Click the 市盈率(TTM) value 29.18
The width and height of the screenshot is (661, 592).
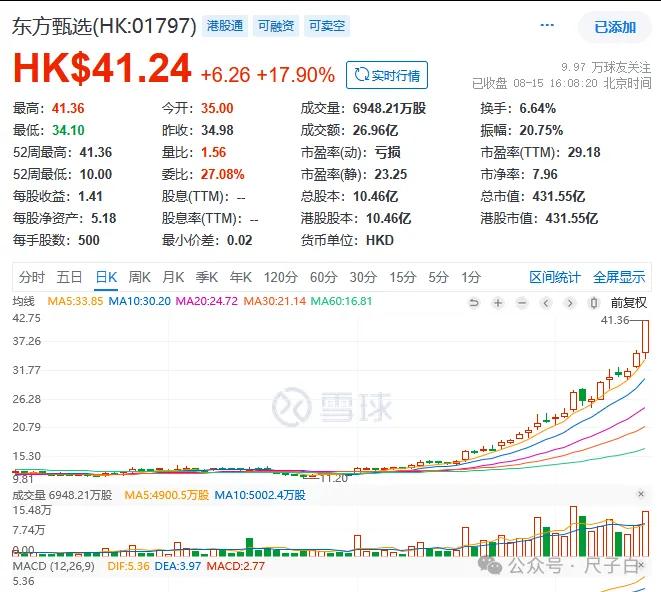[584, 152]
